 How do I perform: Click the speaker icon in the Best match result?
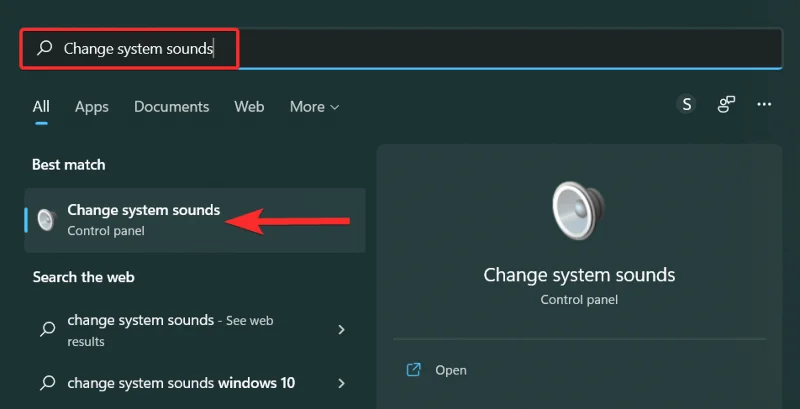click(47, 220)
